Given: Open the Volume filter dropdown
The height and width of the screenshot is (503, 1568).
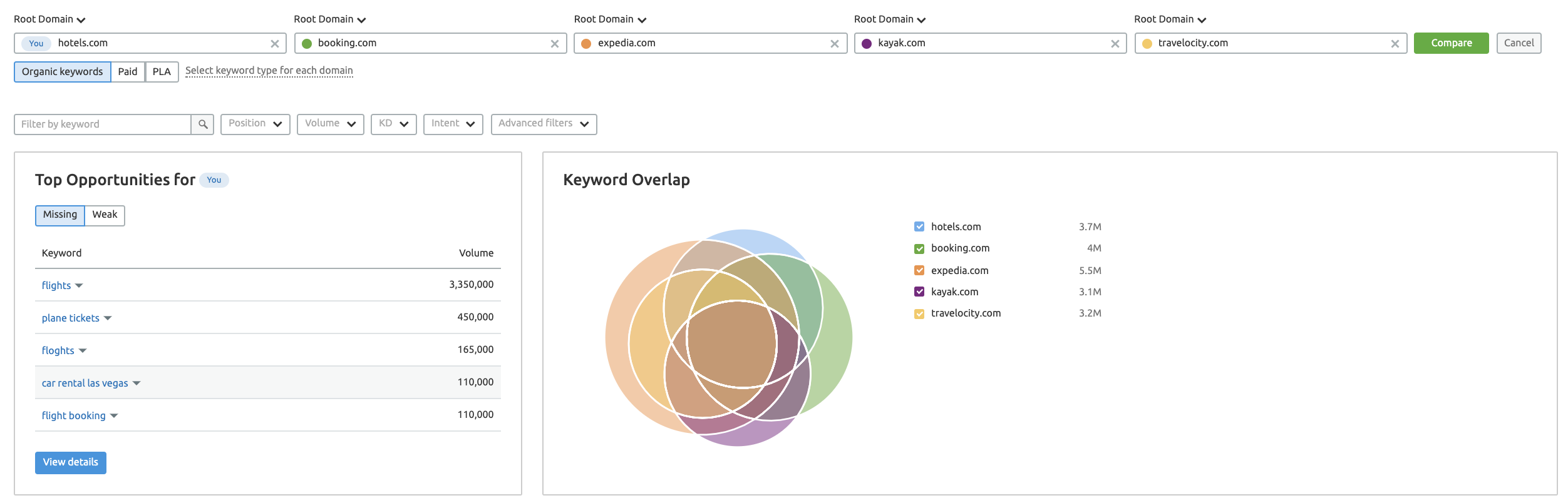Looking at the screenshot, I should click(331, 124).
